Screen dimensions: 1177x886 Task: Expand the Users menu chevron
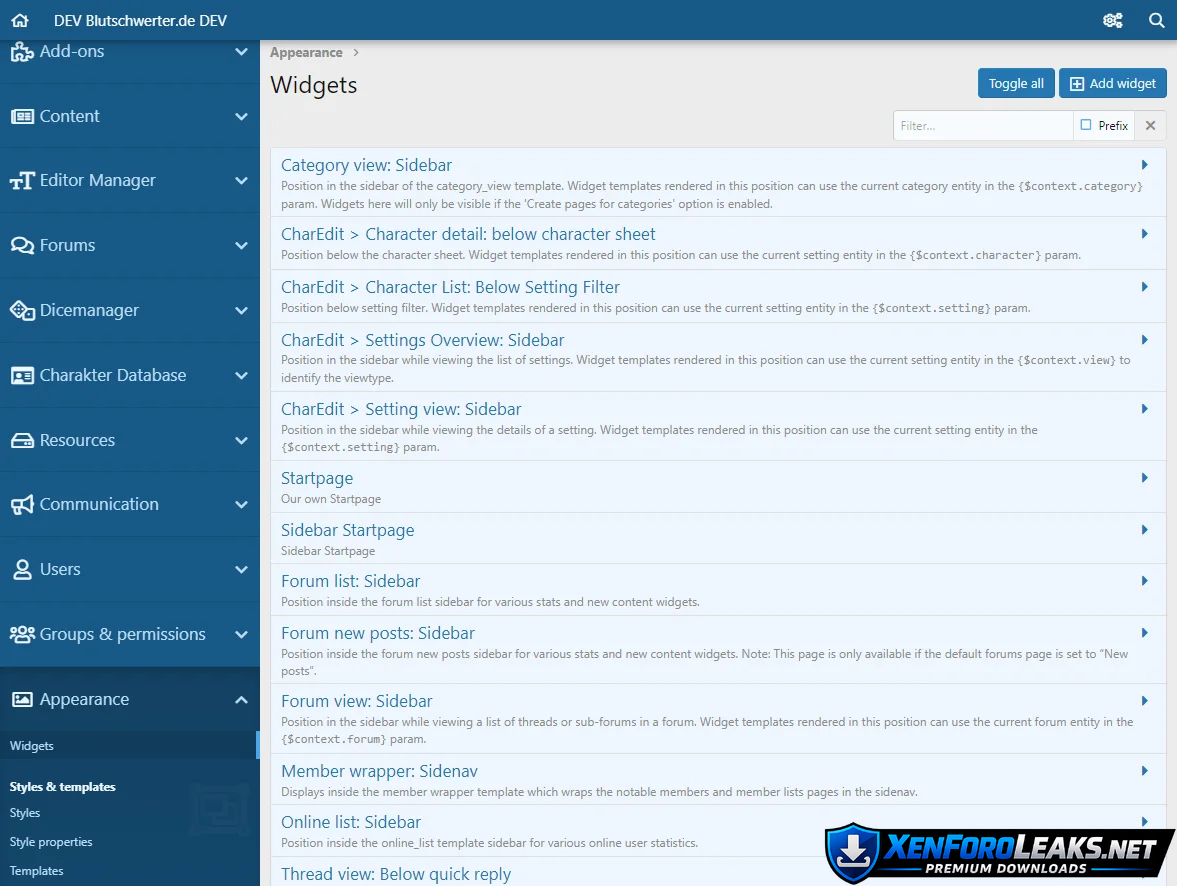(241, 569)
